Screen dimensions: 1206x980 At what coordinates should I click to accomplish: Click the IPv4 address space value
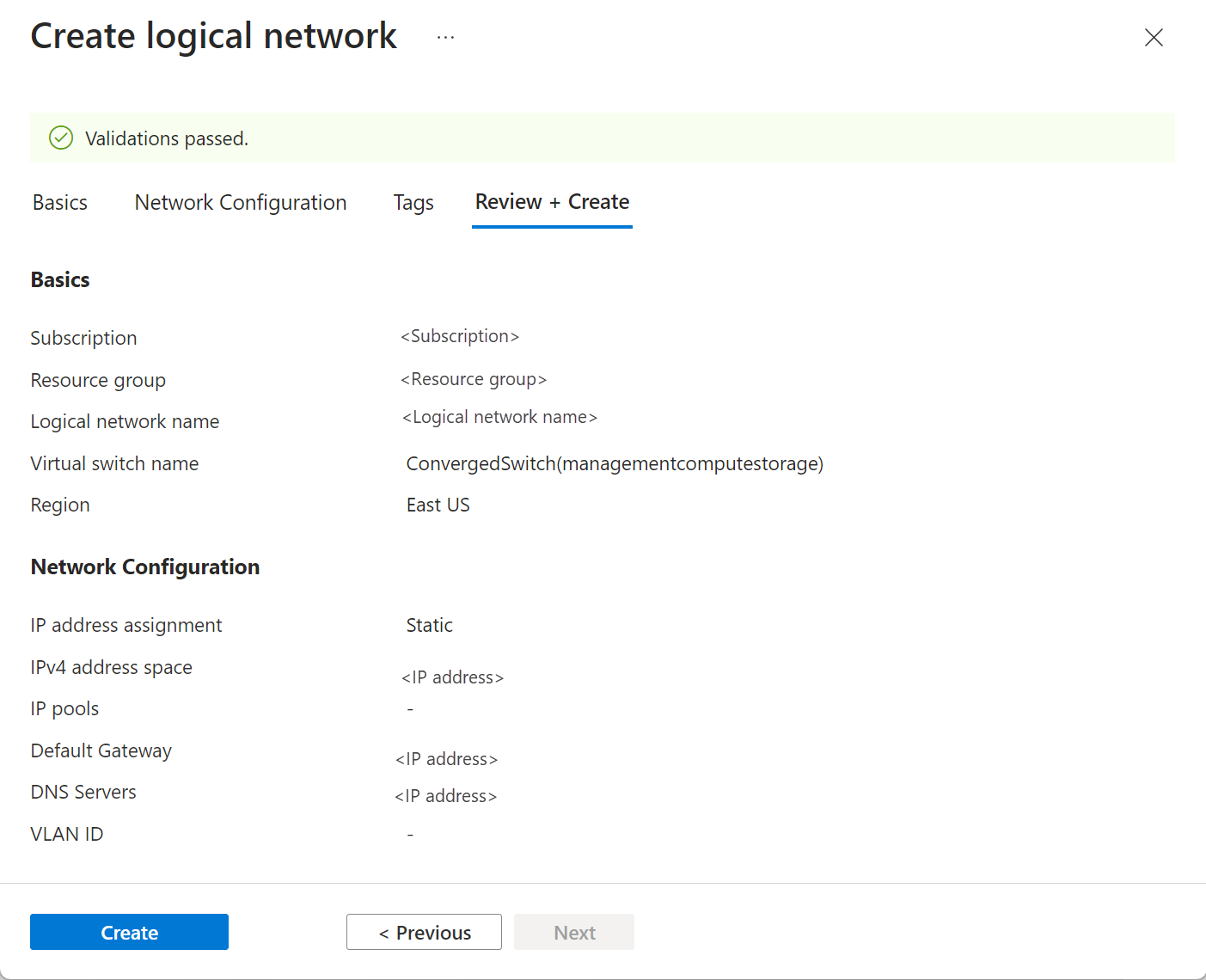[x=453, y=677]
